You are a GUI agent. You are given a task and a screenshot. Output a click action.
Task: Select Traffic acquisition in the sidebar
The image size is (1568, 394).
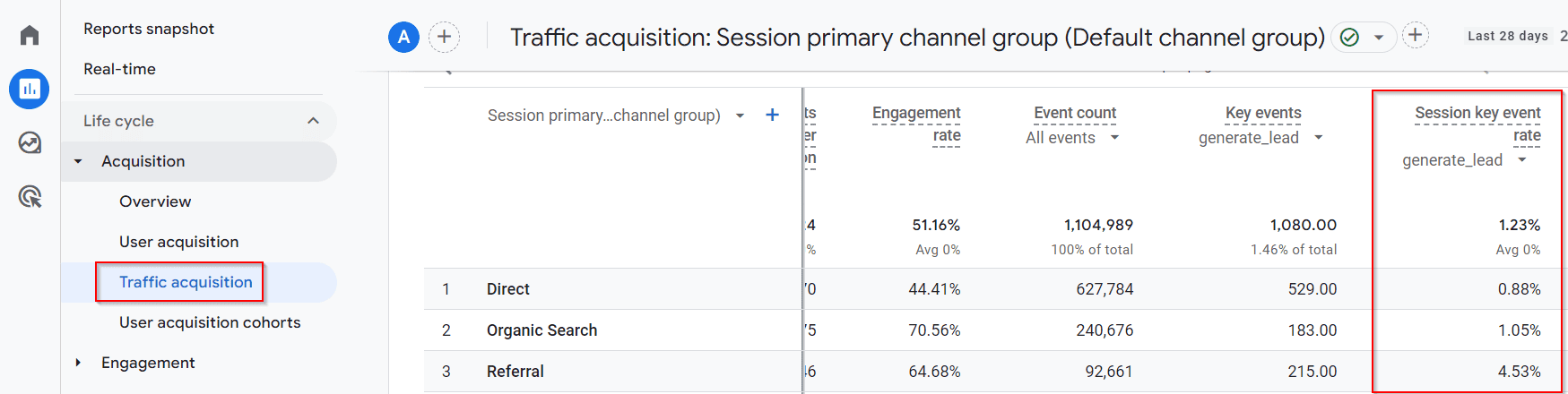186,282
